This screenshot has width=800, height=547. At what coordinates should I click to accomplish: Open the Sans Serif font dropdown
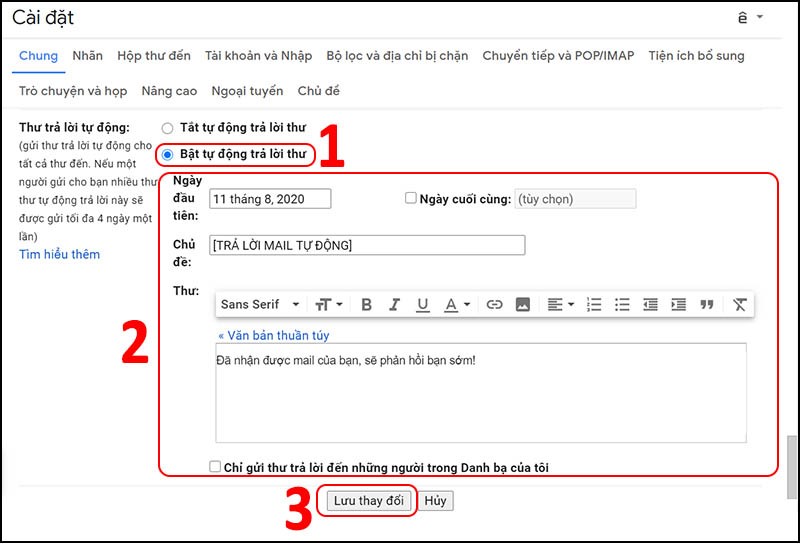click(x=260, y=305)
